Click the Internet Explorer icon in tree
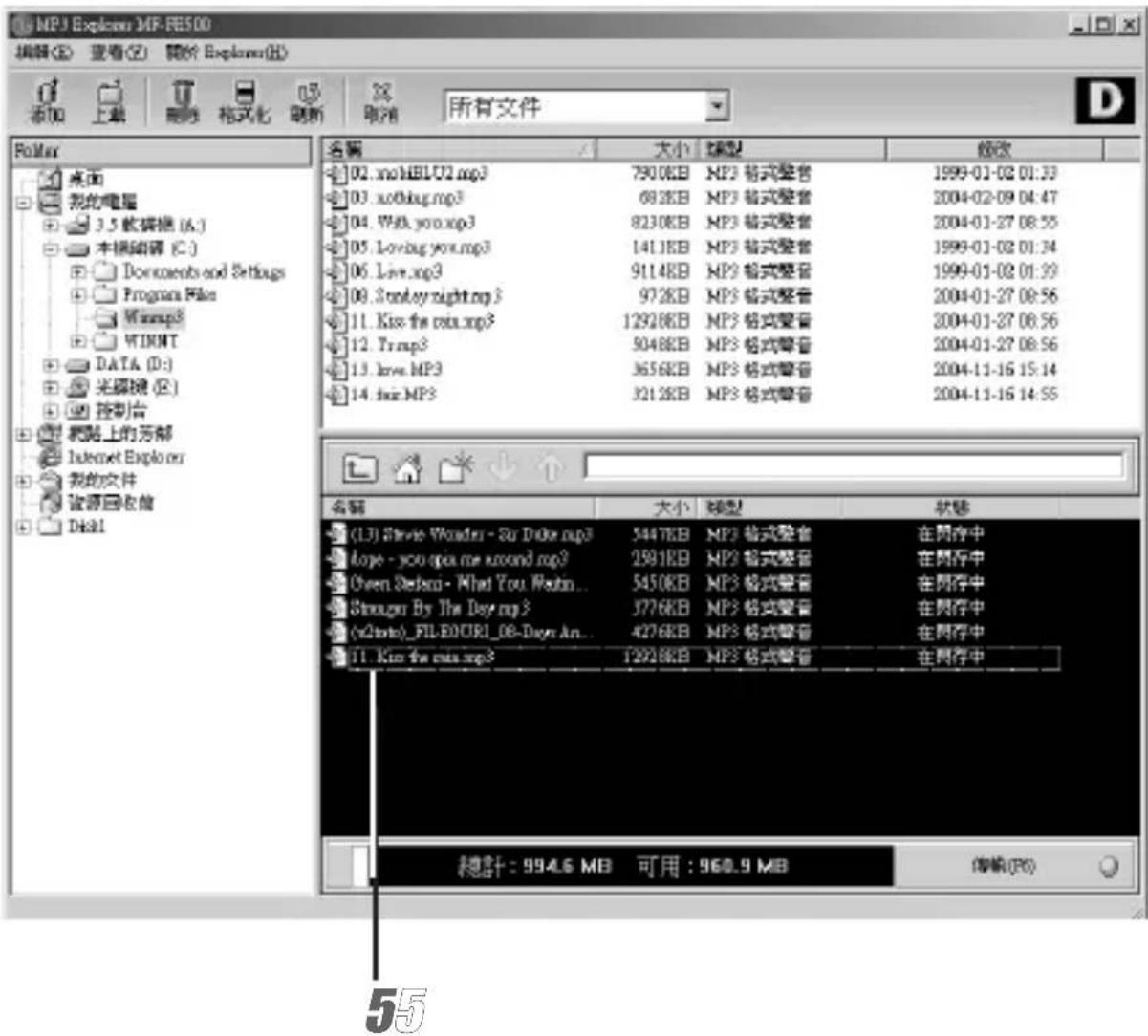Image resolution: width=1148 pixels, height=1036 pixels. point(50,457)
